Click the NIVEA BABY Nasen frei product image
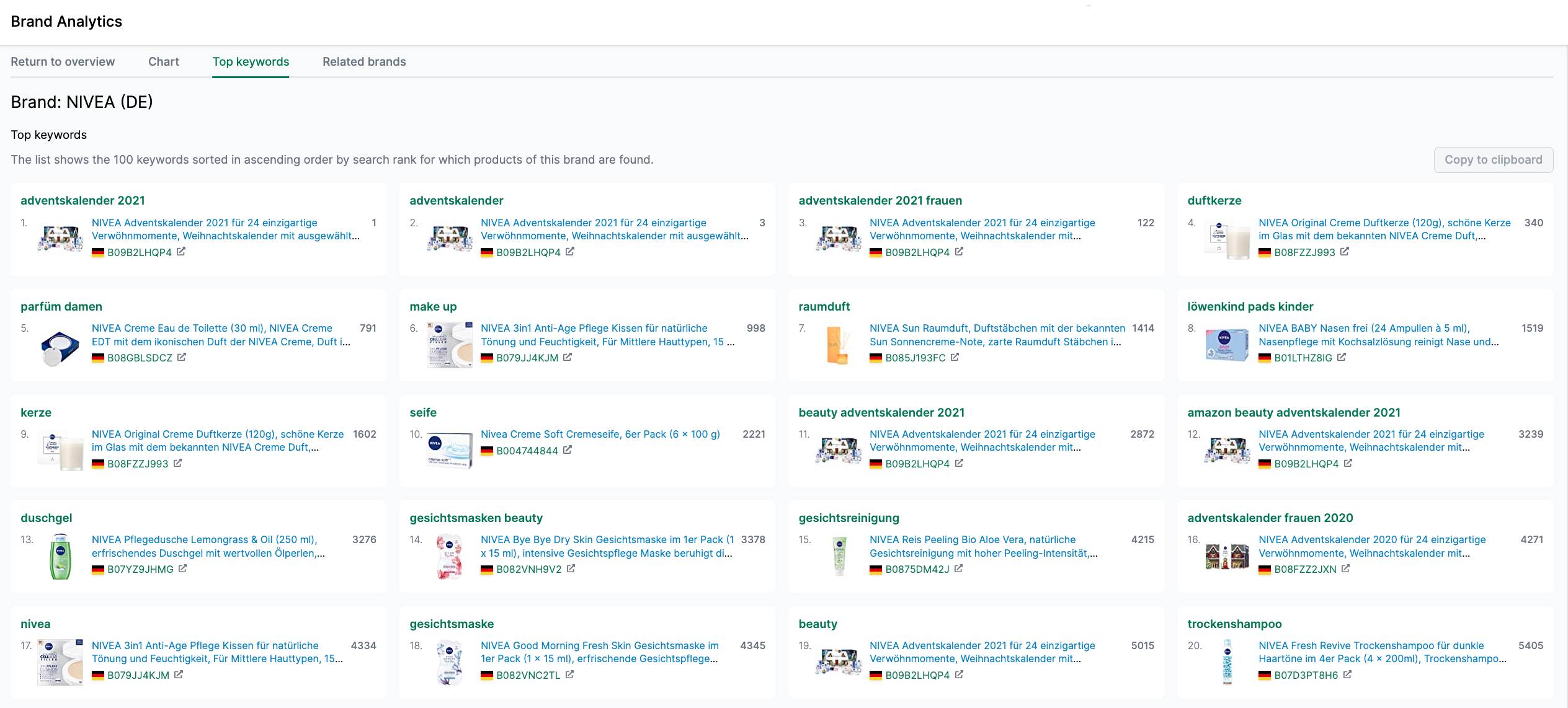1568x708 pixels. point(1226,345)
